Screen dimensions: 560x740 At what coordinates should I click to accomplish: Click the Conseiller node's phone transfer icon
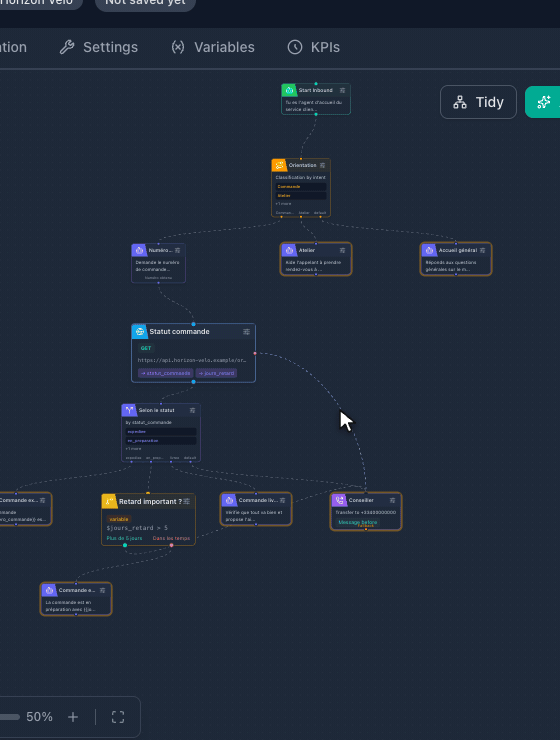[x=339, y=500]
